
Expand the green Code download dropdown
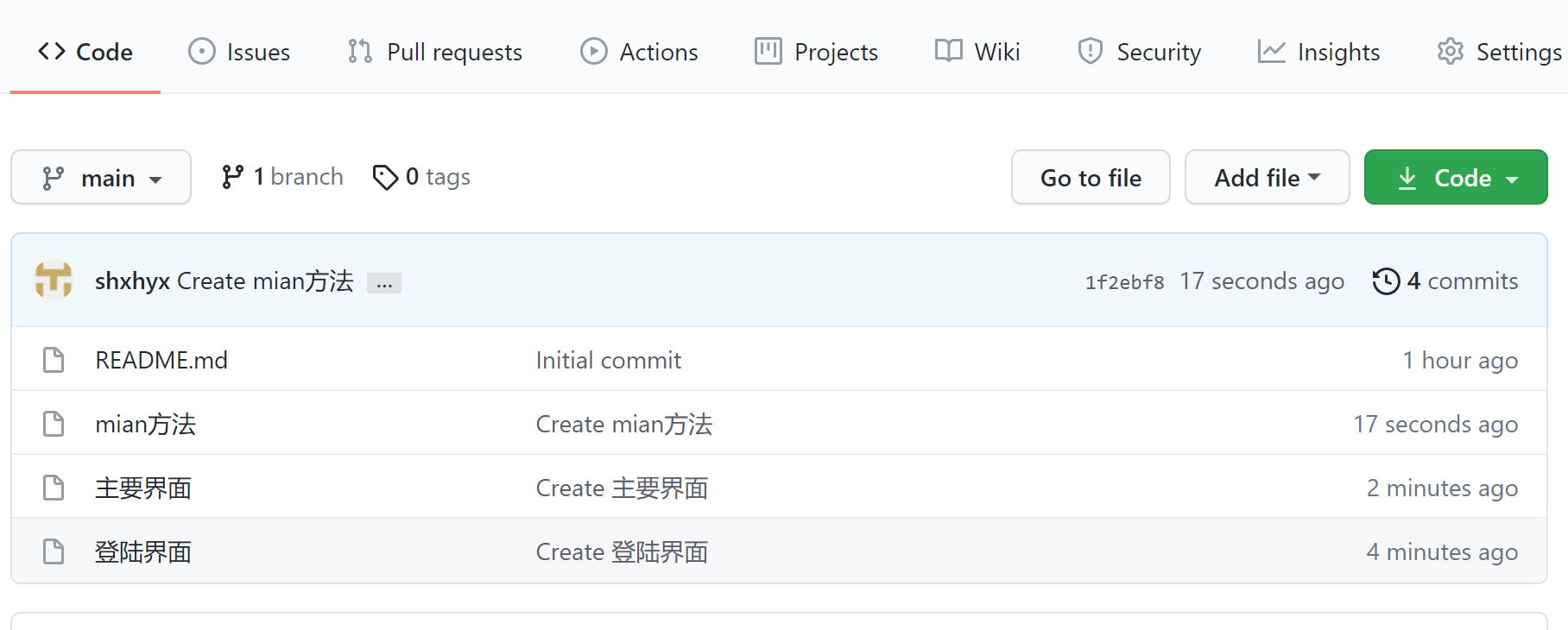point(1456,178)
